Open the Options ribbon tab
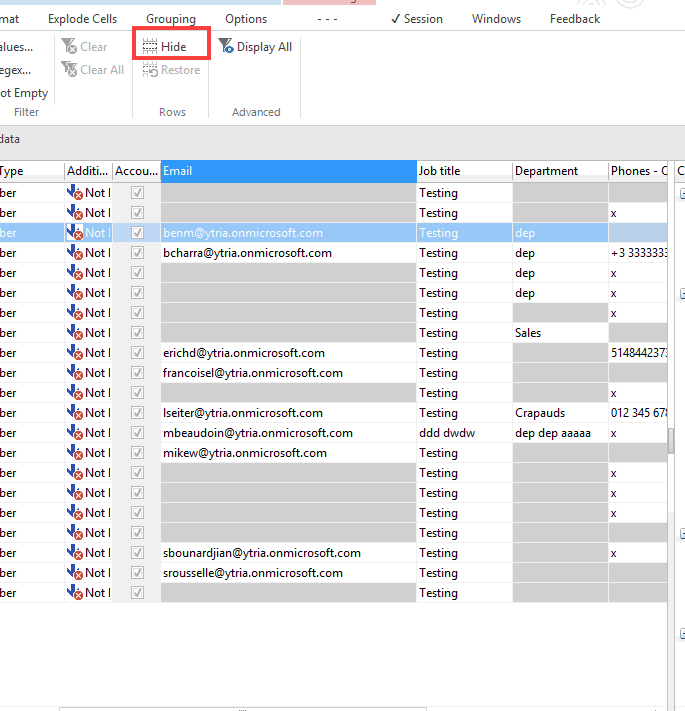This screenshot has height=711, width=685. (246, 19)
